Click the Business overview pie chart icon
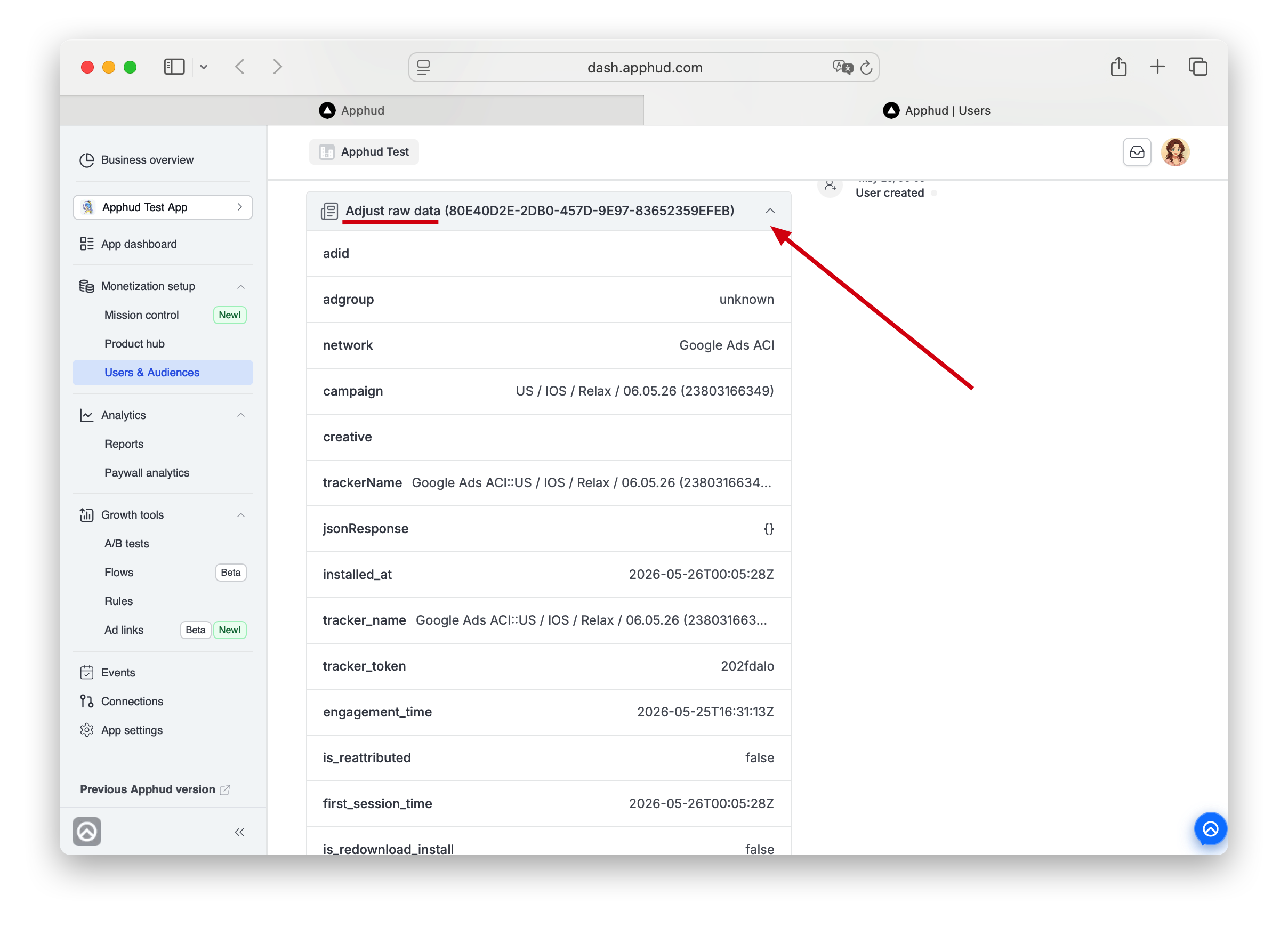Image resolution: width=1288 pixels, height=935 pixels. coord(87,160)
